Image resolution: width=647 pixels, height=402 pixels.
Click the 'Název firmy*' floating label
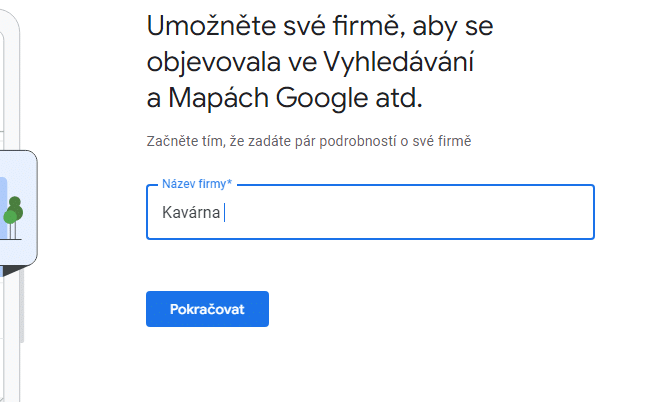(x=197, y=184)
